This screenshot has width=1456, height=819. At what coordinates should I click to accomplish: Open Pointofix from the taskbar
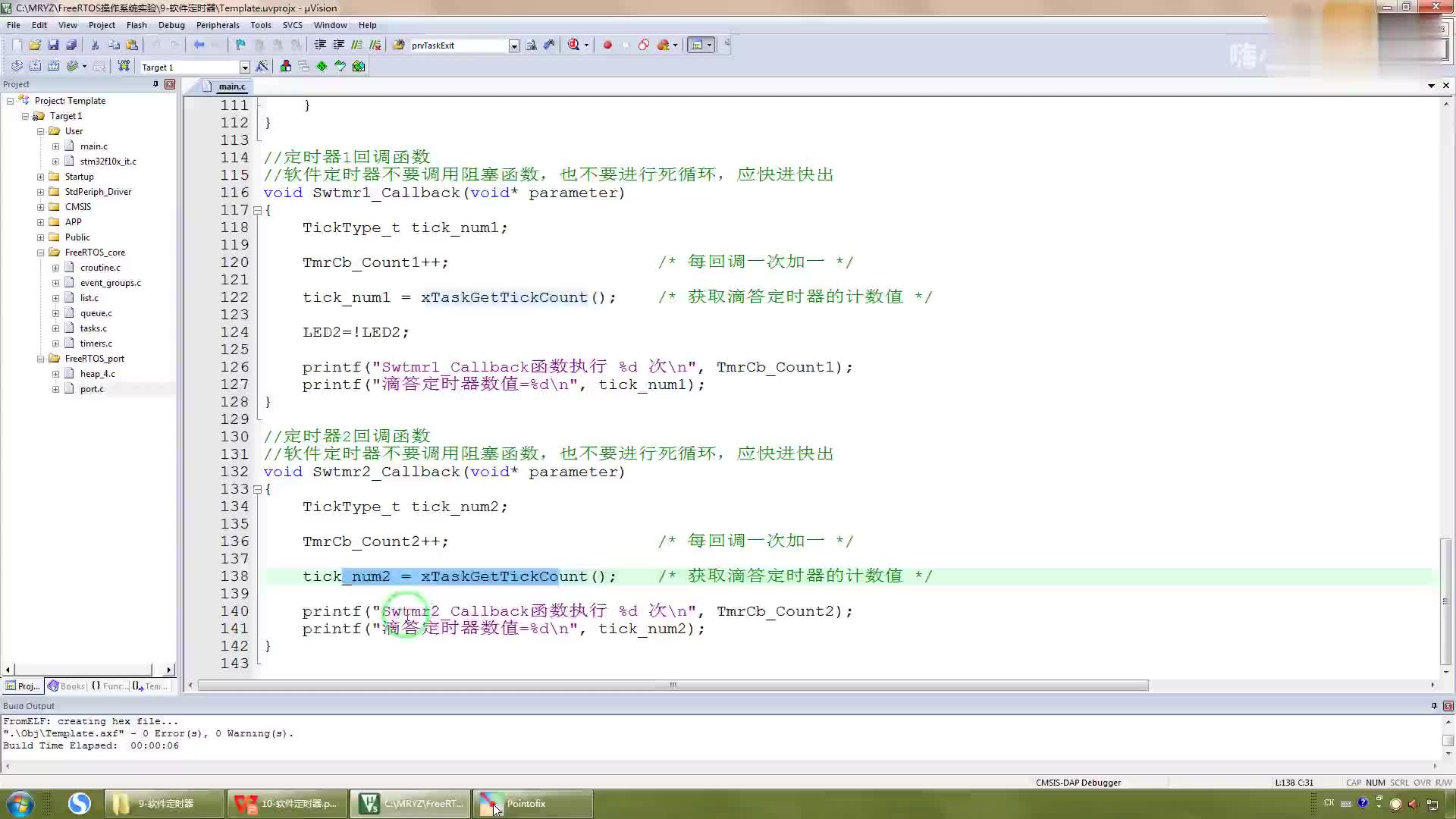pos(533,804)
